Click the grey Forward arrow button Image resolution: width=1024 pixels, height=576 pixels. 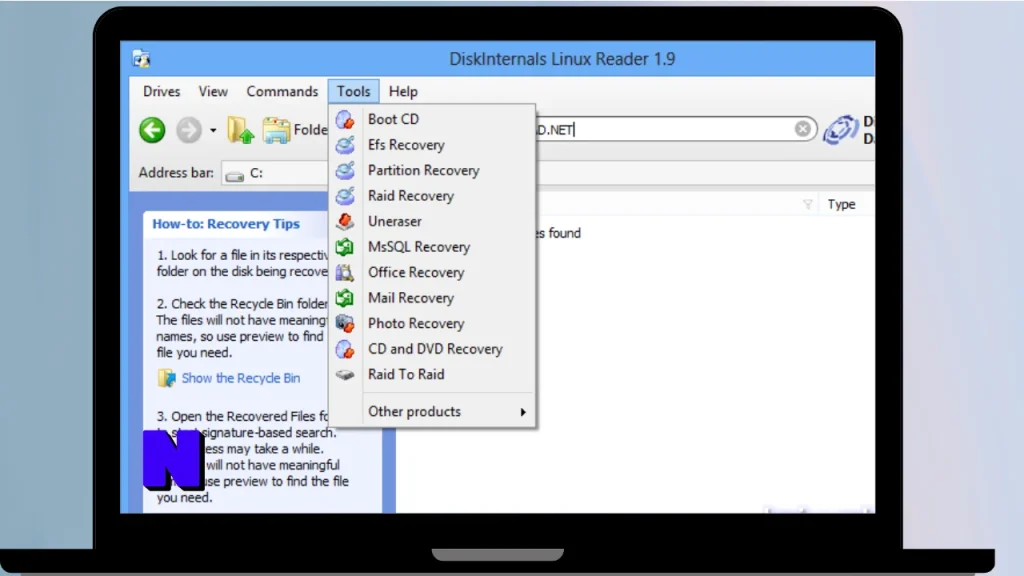pos(189,130)
